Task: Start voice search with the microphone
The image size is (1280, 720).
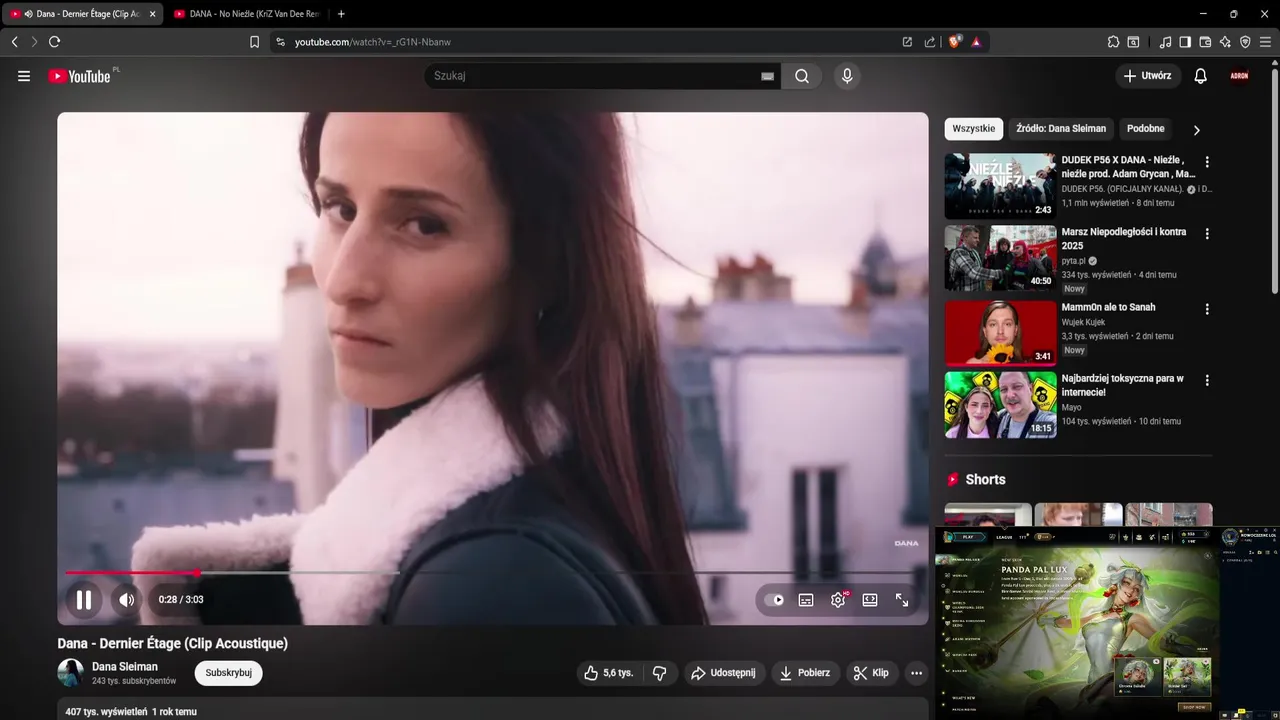Action: tap(847, 76)
